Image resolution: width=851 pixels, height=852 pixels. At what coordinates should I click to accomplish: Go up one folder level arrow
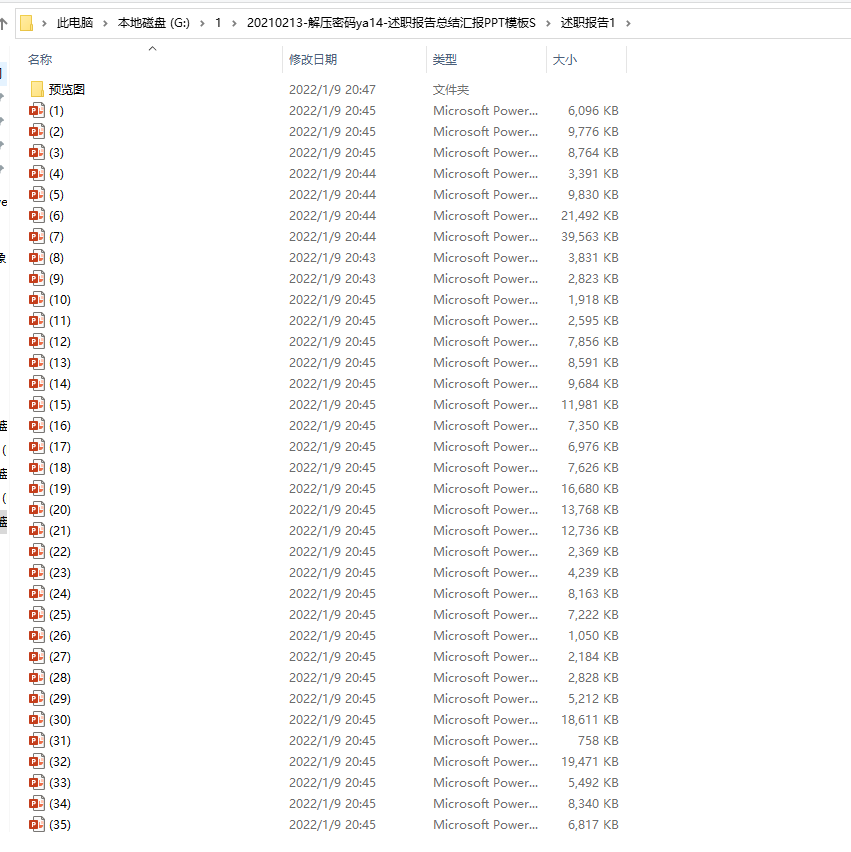pos(3,23)
